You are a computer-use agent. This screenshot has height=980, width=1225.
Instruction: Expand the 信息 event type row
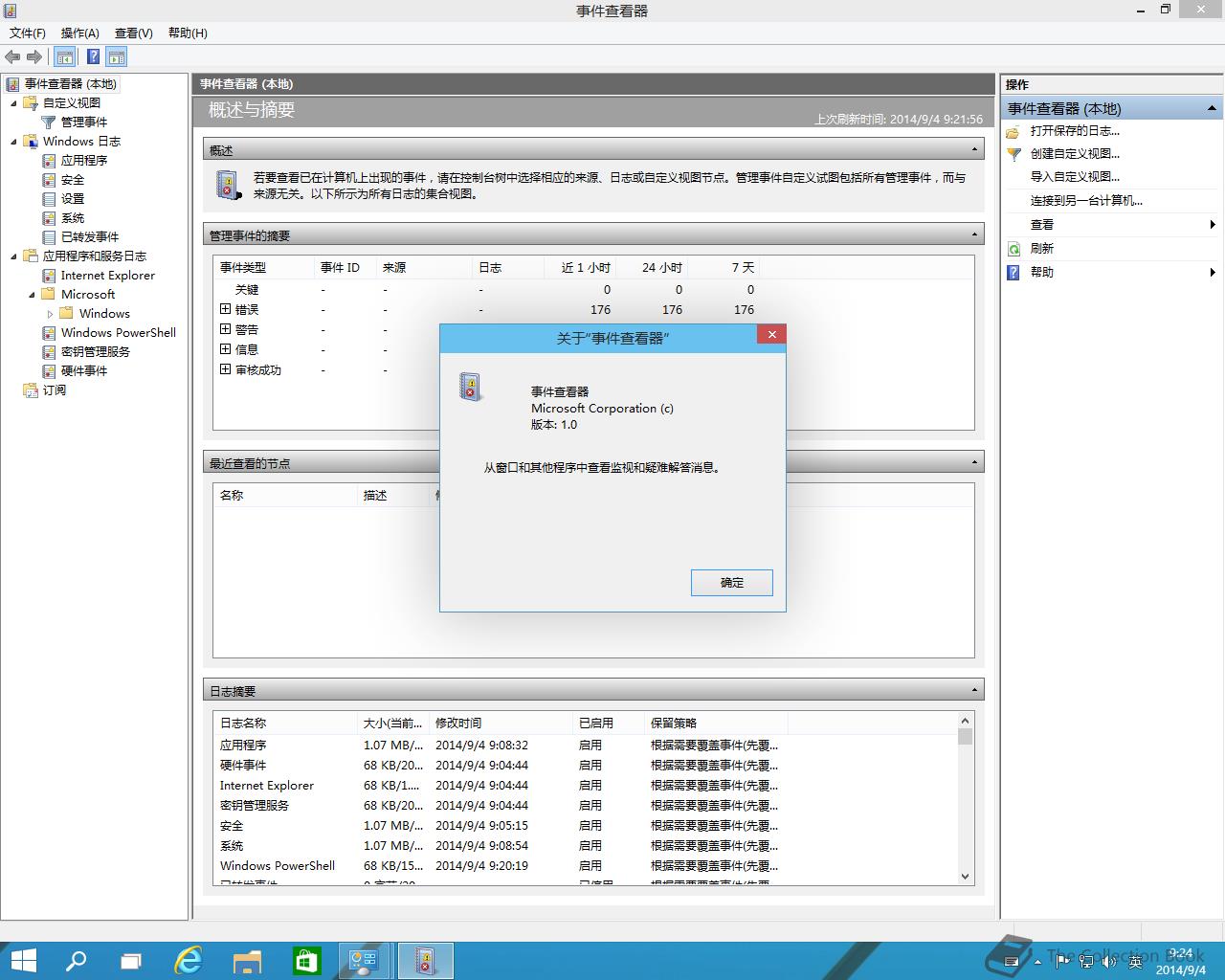226,349
